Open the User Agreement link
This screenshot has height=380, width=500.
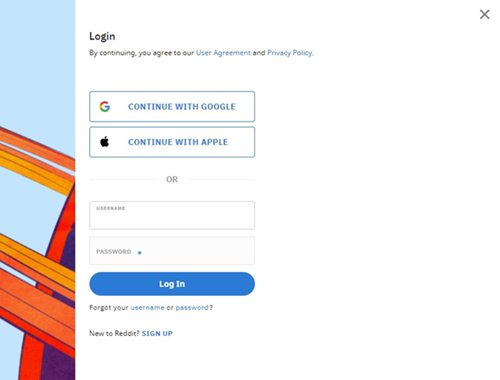(223, 53)
